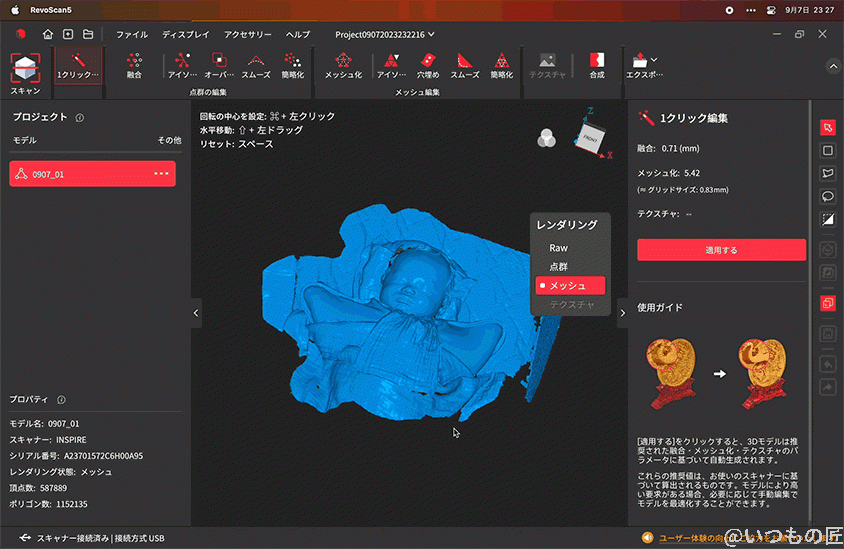Expand the エクスポート export dropdown
844x549 pixels.
pyautogui.click(x=643, y=65)
